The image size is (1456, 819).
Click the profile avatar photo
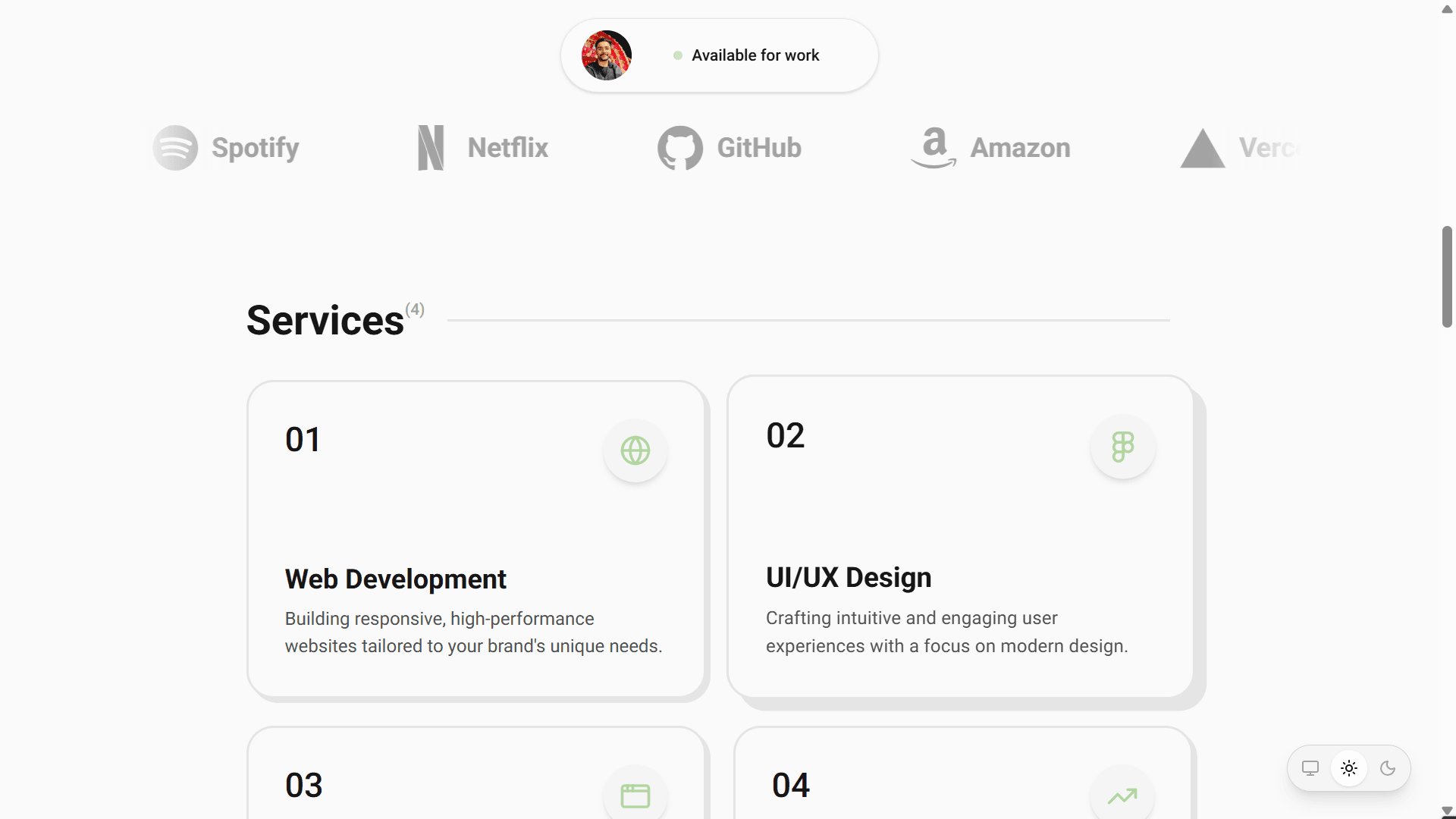coord(607,55)
